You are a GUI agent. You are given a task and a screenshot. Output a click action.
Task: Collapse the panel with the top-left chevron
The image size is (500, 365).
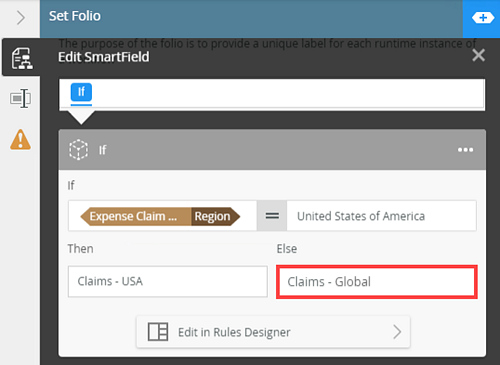click(x=21, y=18)
